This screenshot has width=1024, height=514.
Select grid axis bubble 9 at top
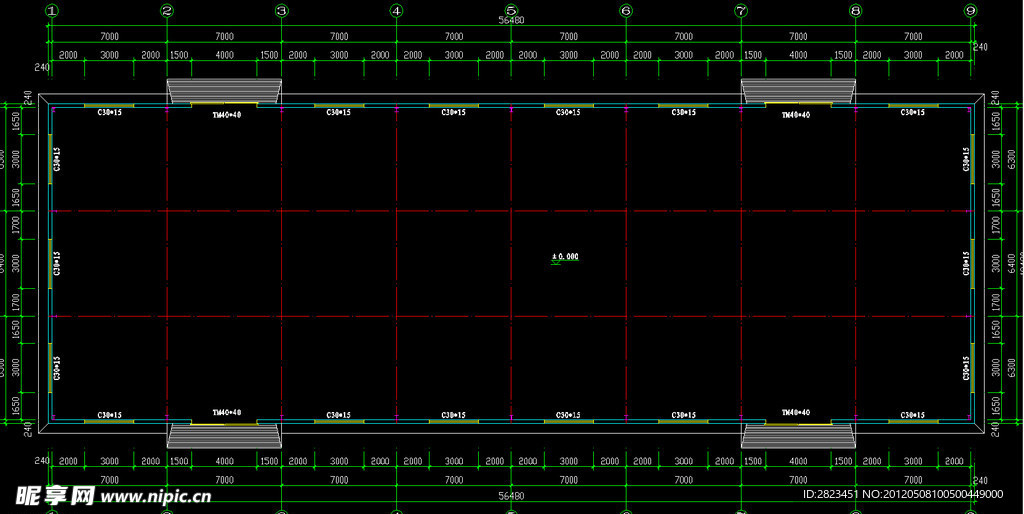(970, 11)
